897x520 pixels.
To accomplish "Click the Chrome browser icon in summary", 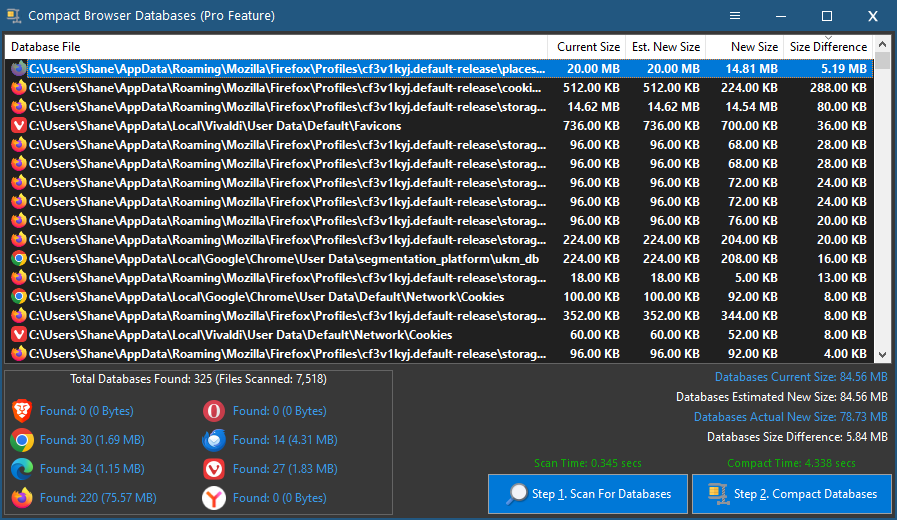I will pos(22,440).
